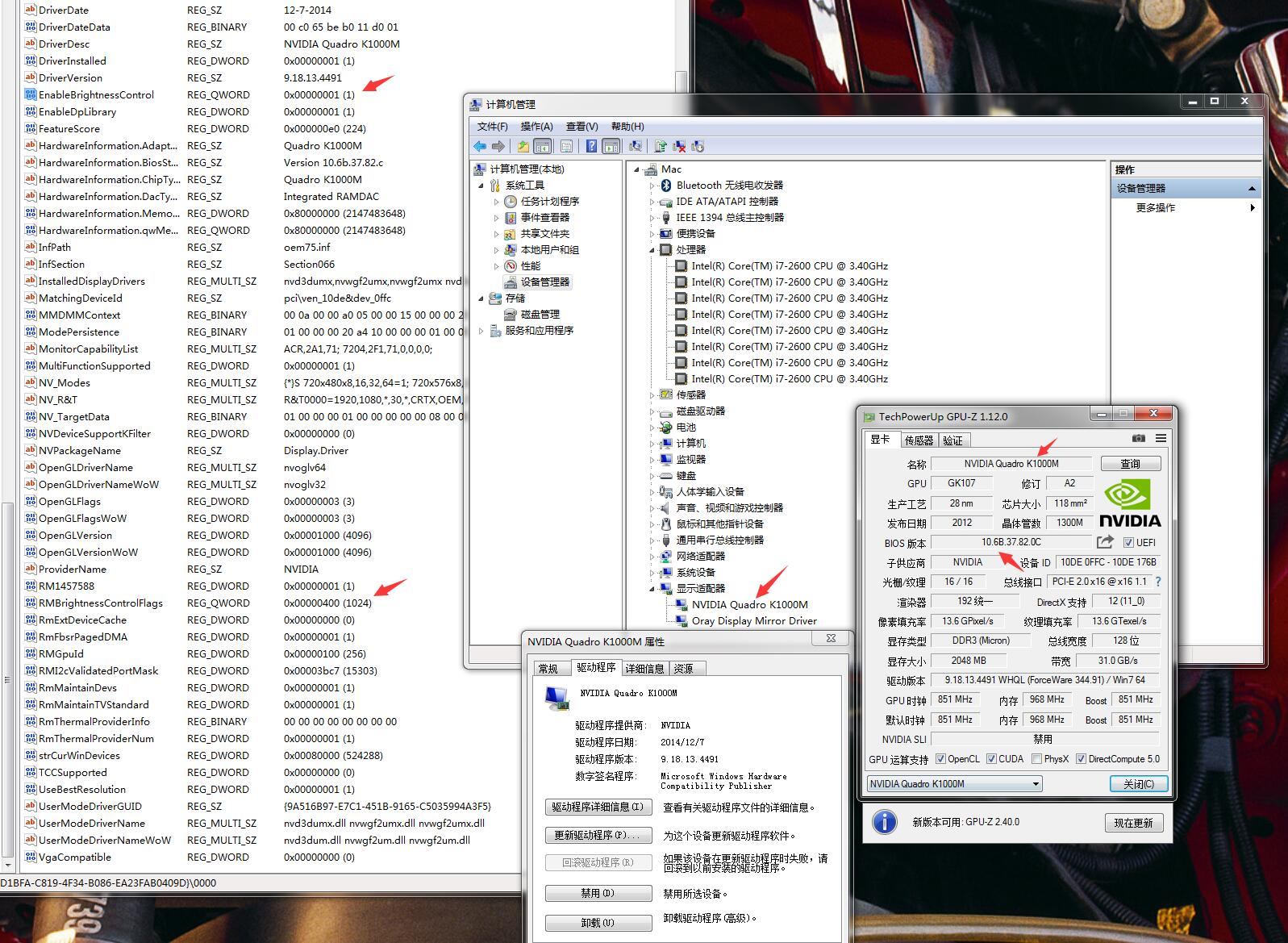Click the Scan for hardware changes icon

tap(636, 146)
